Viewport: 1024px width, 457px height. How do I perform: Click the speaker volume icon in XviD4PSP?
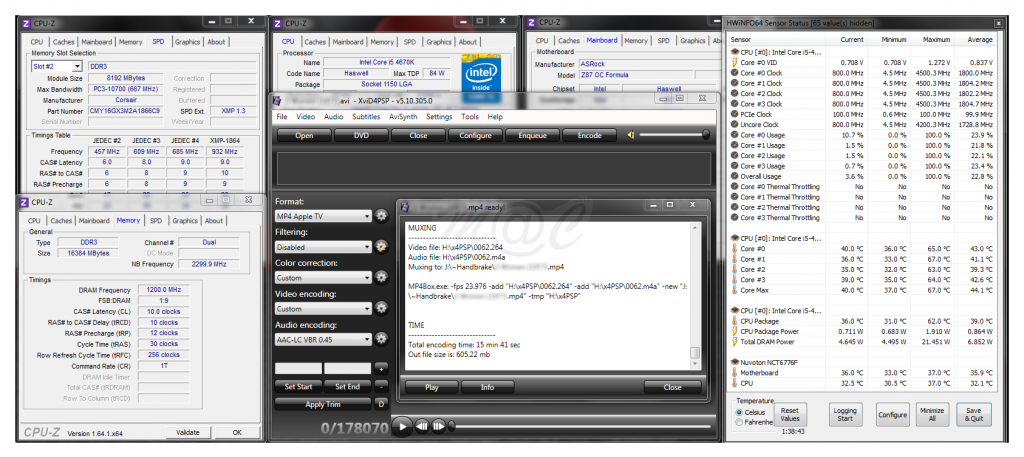click(631, 135)
